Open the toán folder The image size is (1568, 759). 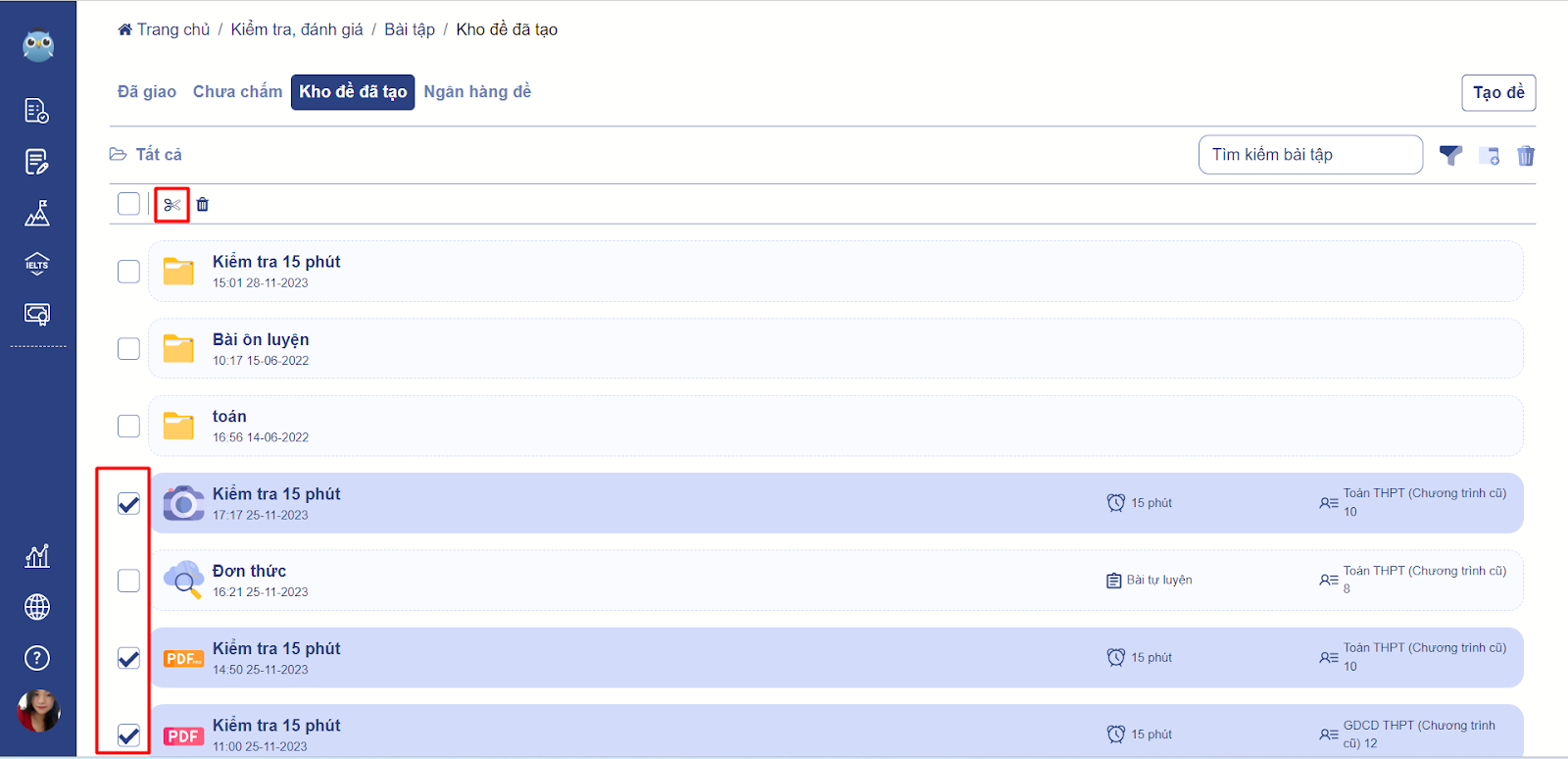[836, 426]
